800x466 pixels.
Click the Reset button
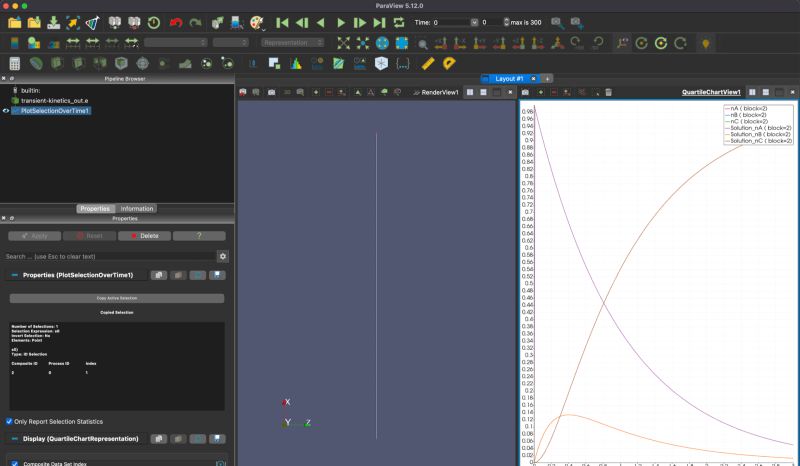89,236
